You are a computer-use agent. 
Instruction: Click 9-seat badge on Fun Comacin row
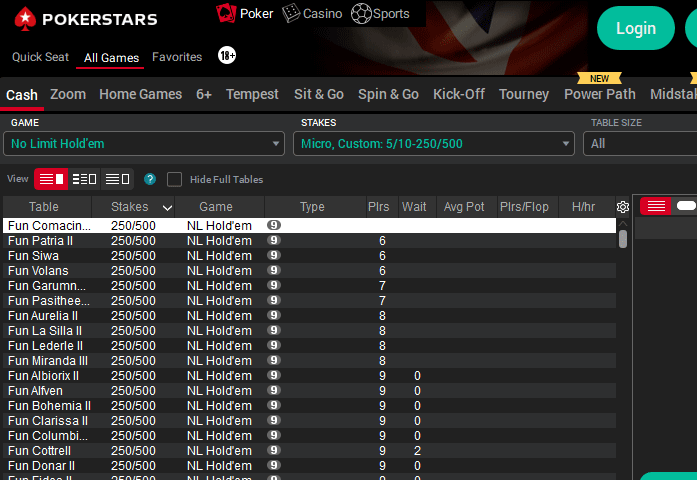pos(274,225)
